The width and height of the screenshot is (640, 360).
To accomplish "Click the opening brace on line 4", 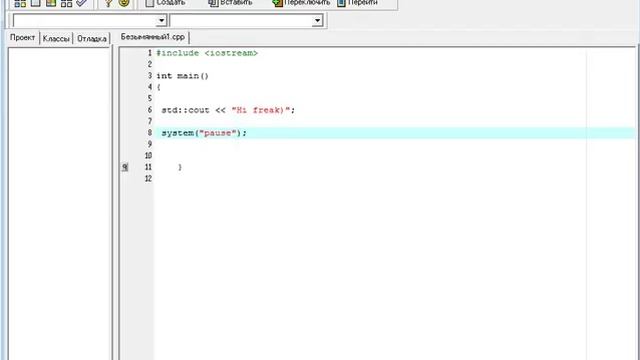I will [159, 87].
